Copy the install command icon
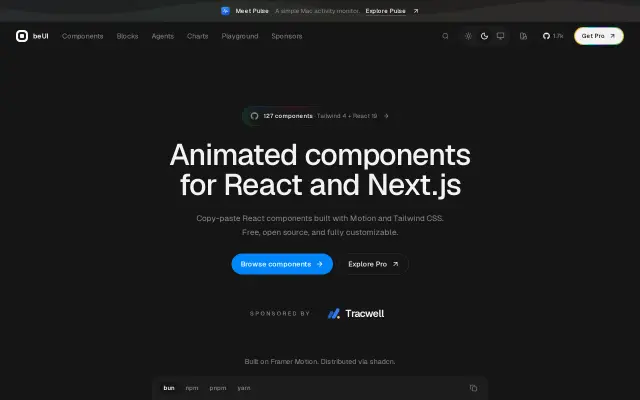This screenshot has height=400, width=640. [x=473, y=388]
